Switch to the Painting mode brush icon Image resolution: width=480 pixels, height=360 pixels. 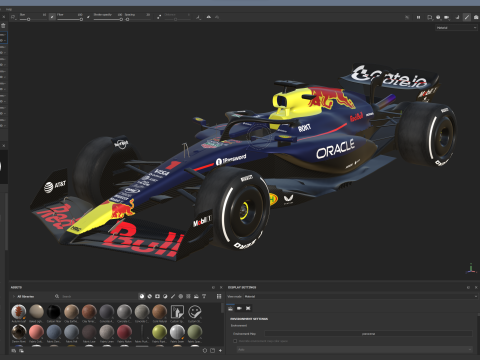(x=467, y=17)
